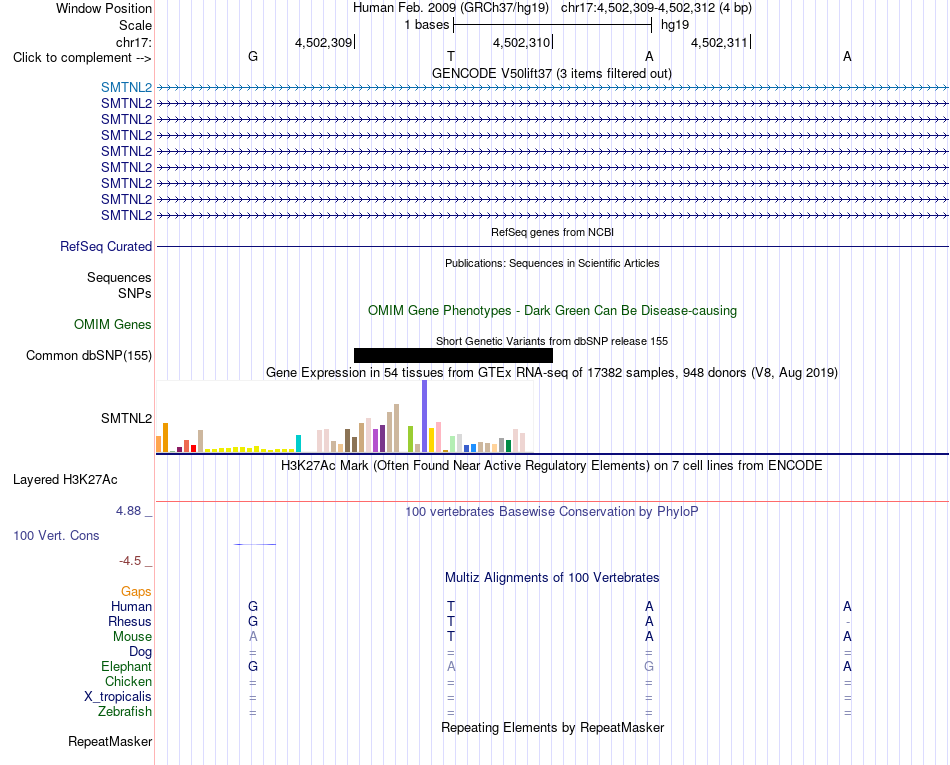Click the RepeatMasker track label
The width and height of the screenshot is (950, 765).
coord(110,741)
